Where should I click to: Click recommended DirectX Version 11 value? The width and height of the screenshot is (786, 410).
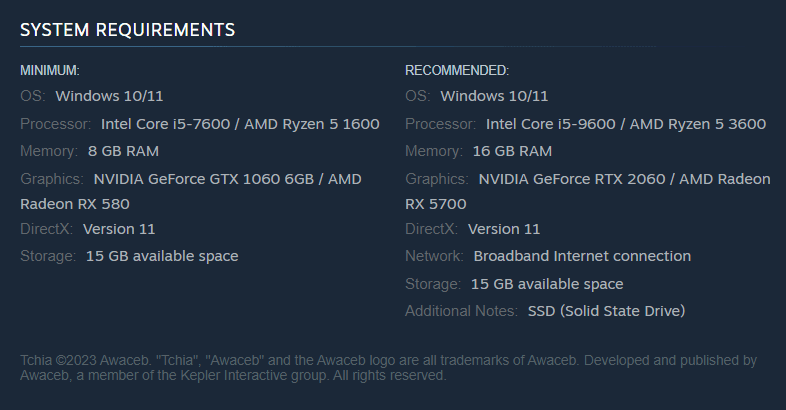pos(504,230)
